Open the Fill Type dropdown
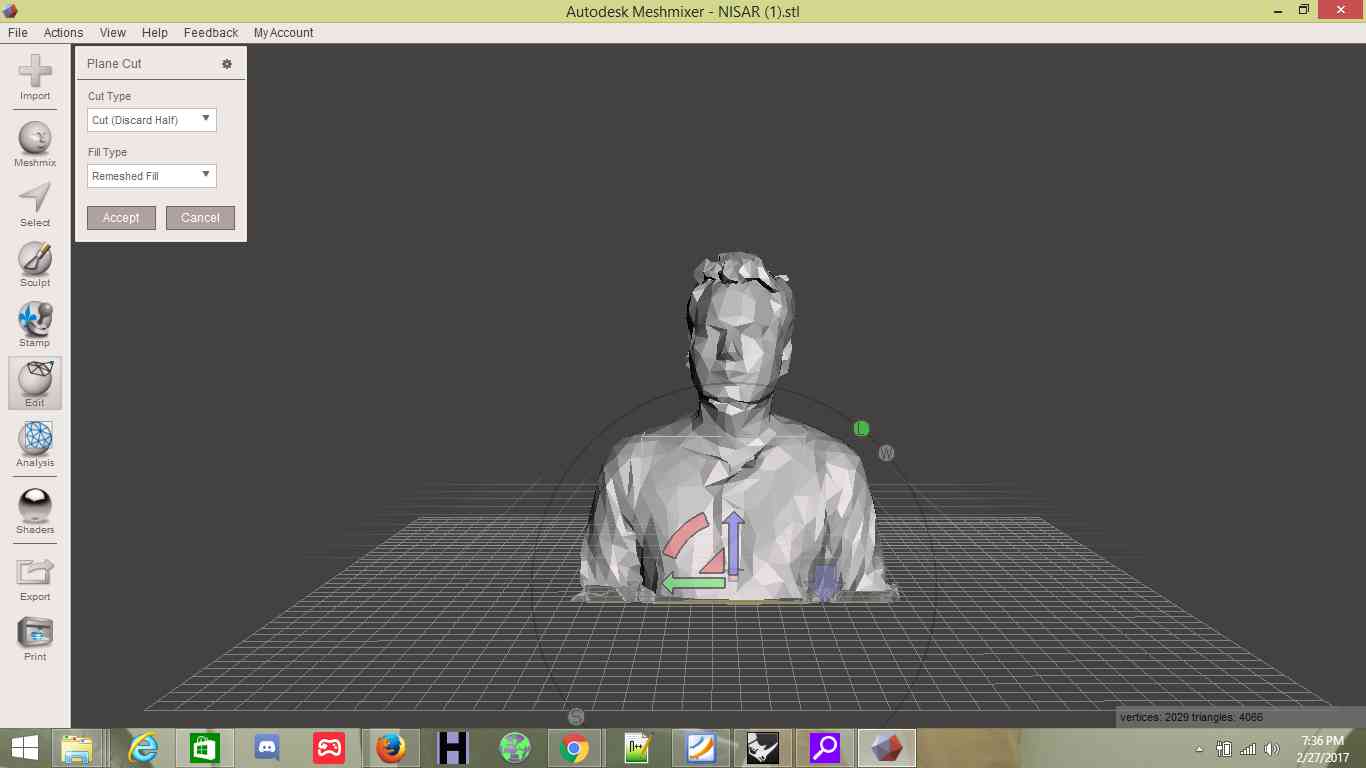The height and width of the screenshot is (768, 1366). click(152, 176)
